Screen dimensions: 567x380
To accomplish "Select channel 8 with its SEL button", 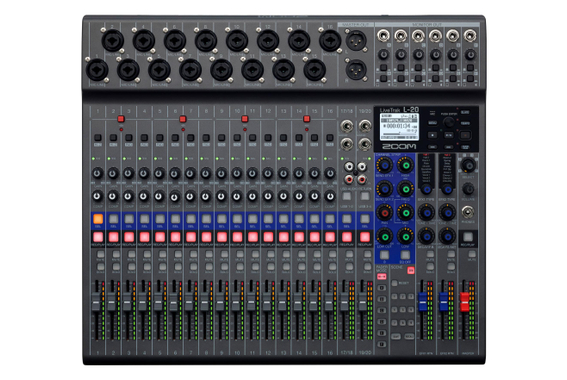I will [206, 219].
